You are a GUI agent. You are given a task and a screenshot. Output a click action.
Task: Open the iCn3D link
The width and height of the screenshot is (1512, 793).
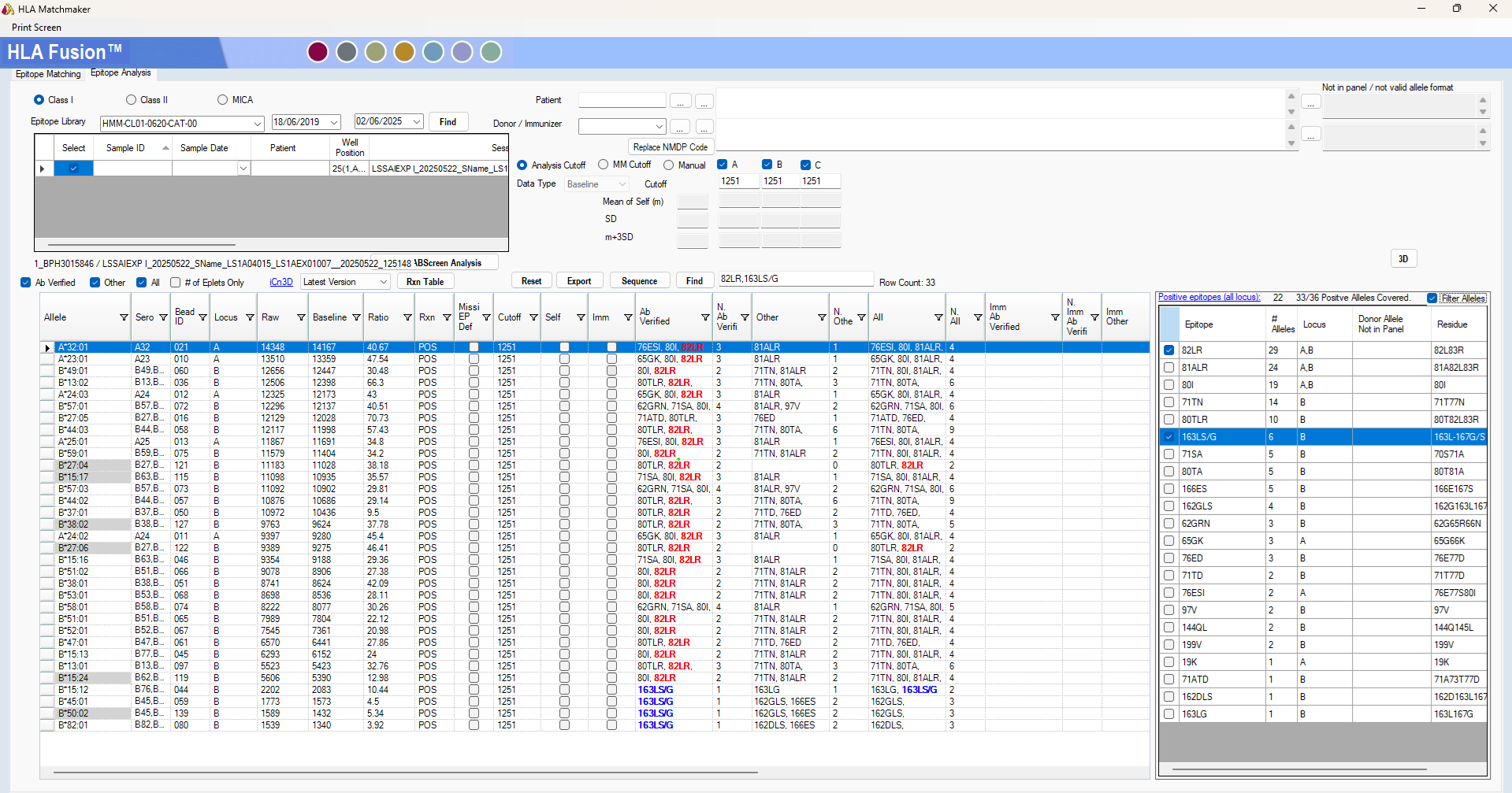point(280,282)
